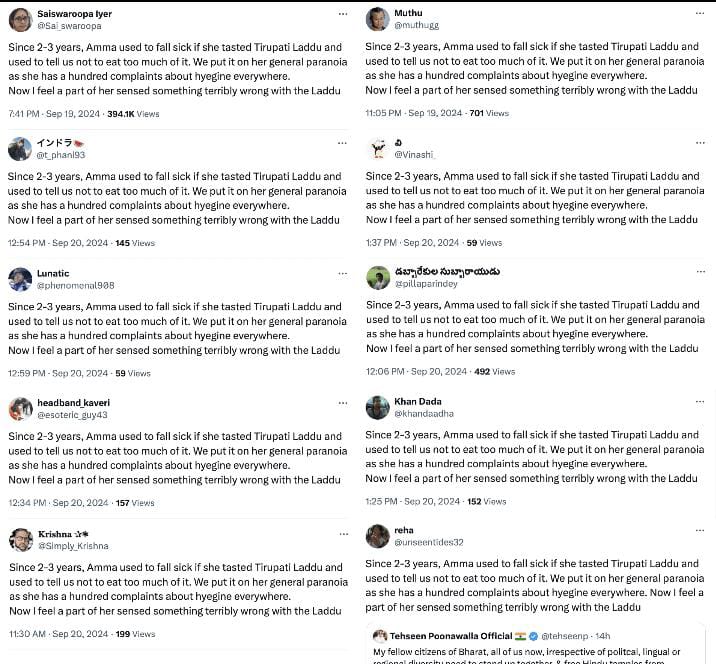This screenshot has height=664, width=716.
Task: Click the @phenomenal908 handle
Action: pos(76,285)
